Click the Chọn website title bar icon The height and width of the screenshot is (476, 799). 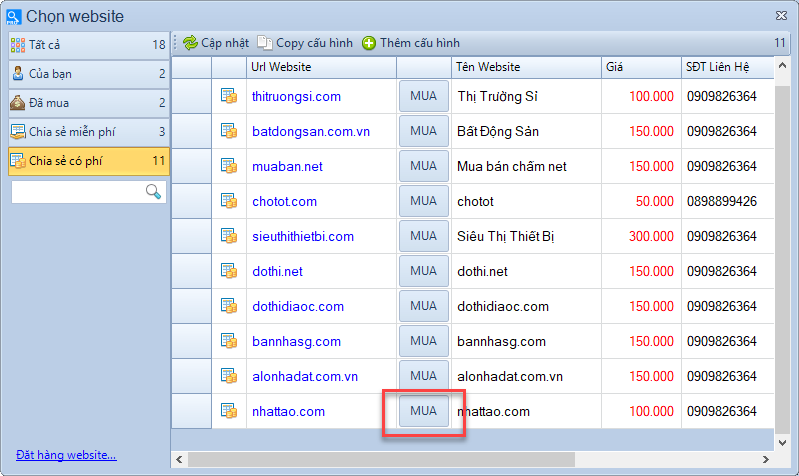tap(13, 17)
